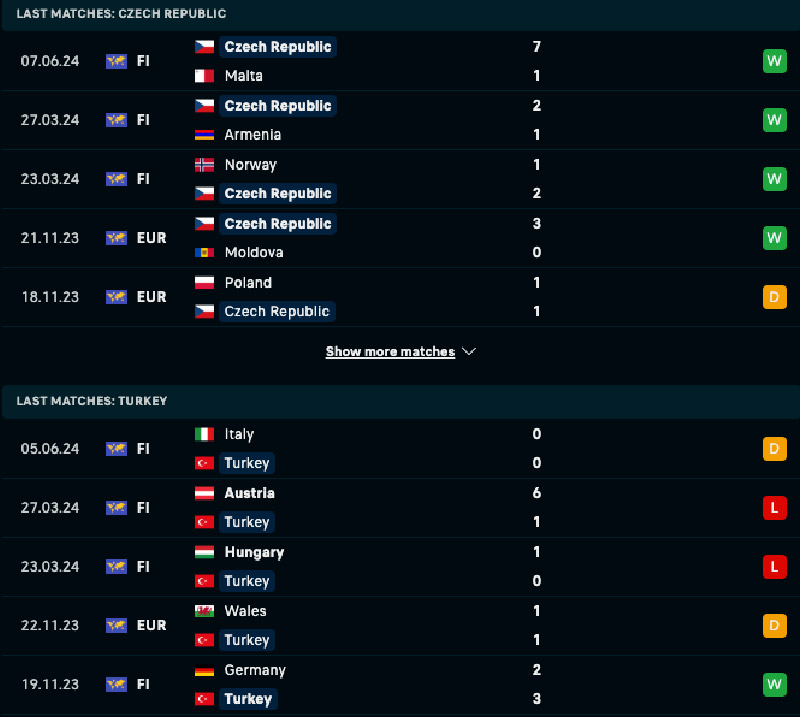The image size is (800, 717).
Task: Select the Czech Republic team in Norway match
Action: [x=277, y=194]
